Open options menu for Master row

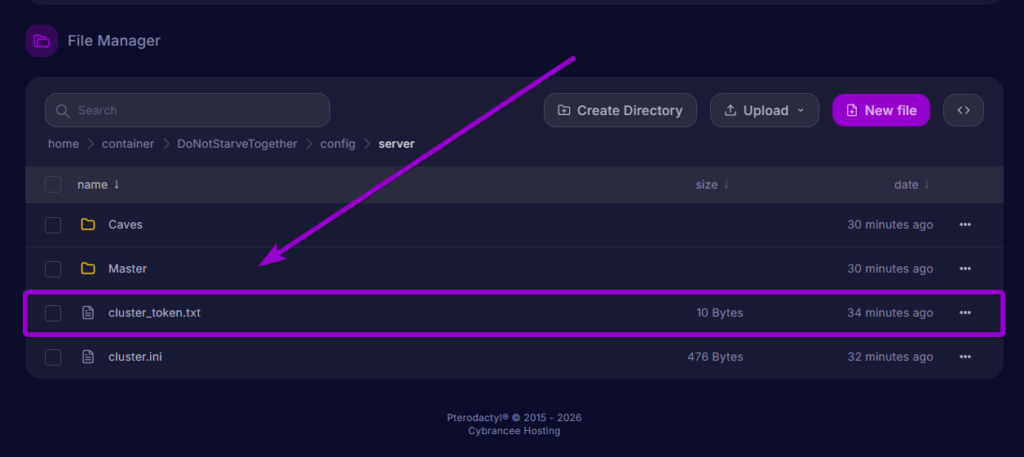(965, 268)
